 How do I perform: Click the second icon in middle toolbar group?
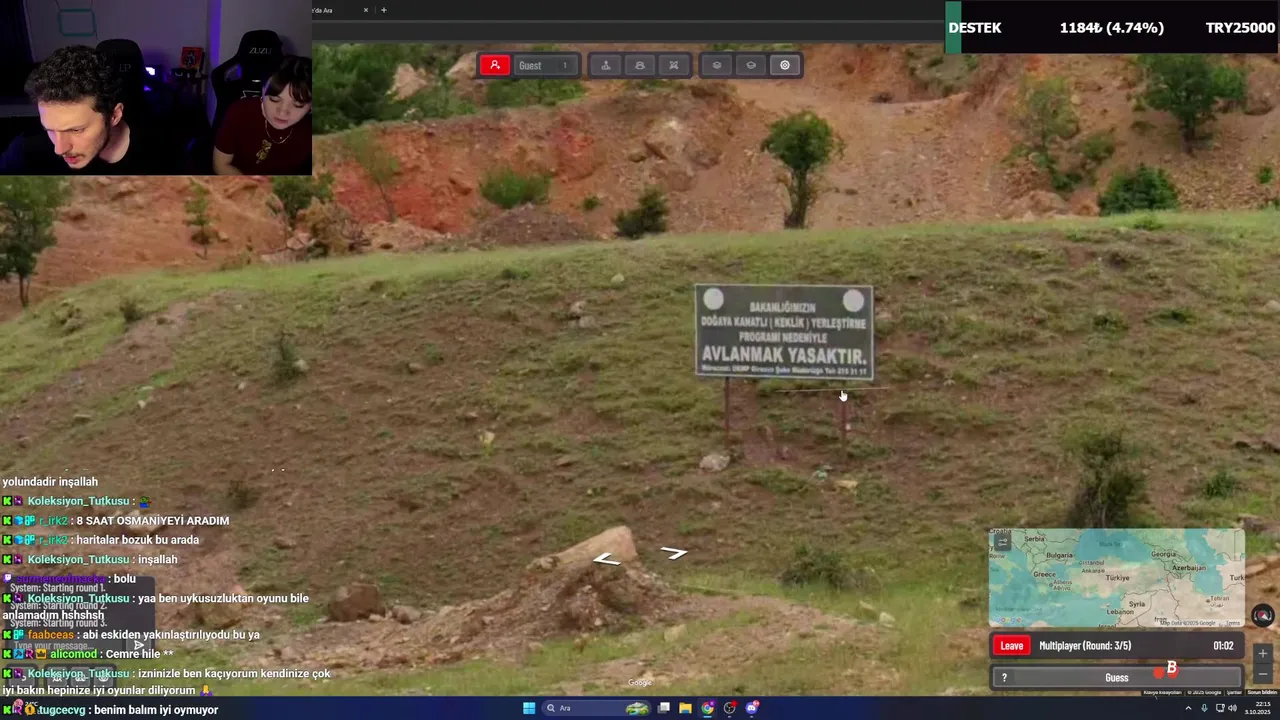(640, 65)
